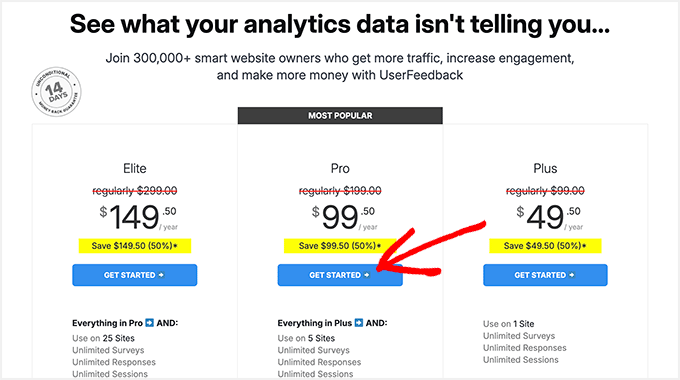Image resolution: width=680 pixels, height=380 pixels.
Task: Click the Pro plan Get Started button
Action: (x=340, y=275)
